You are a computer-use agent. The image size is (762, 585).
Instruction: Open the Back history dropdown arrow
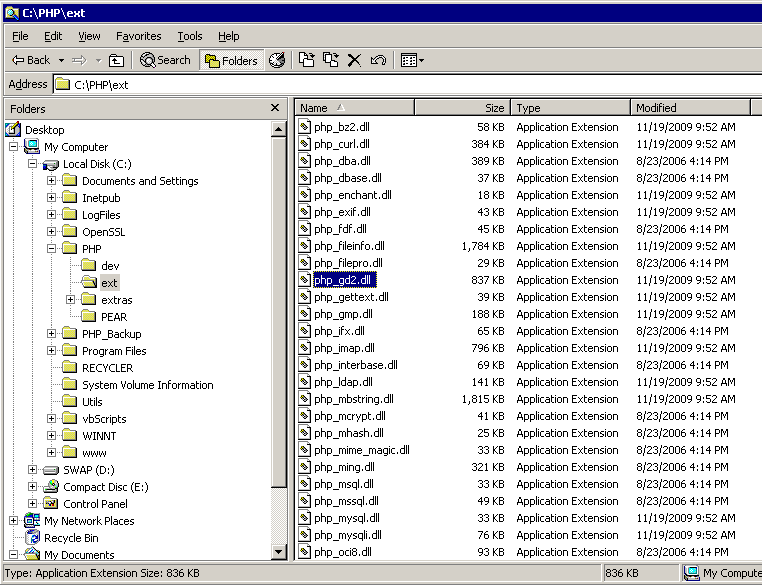coord(61,61)
